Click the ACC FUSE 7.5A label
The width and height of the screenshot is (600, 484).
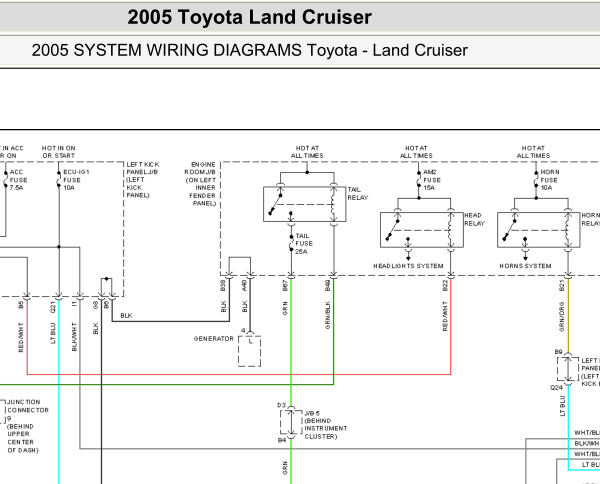click(x=18, y=180)
